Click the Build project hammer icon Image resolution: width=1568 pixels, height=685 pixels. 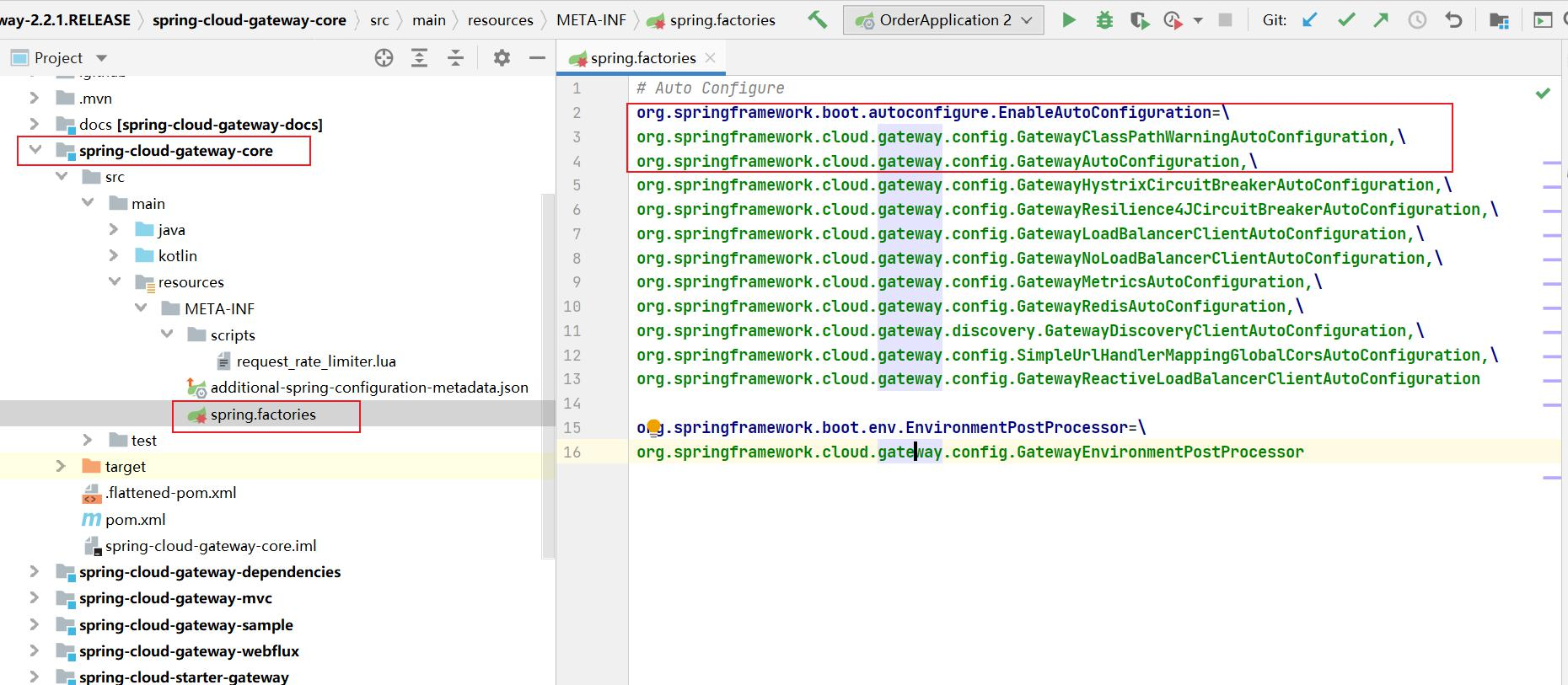(x=817, y=19)
